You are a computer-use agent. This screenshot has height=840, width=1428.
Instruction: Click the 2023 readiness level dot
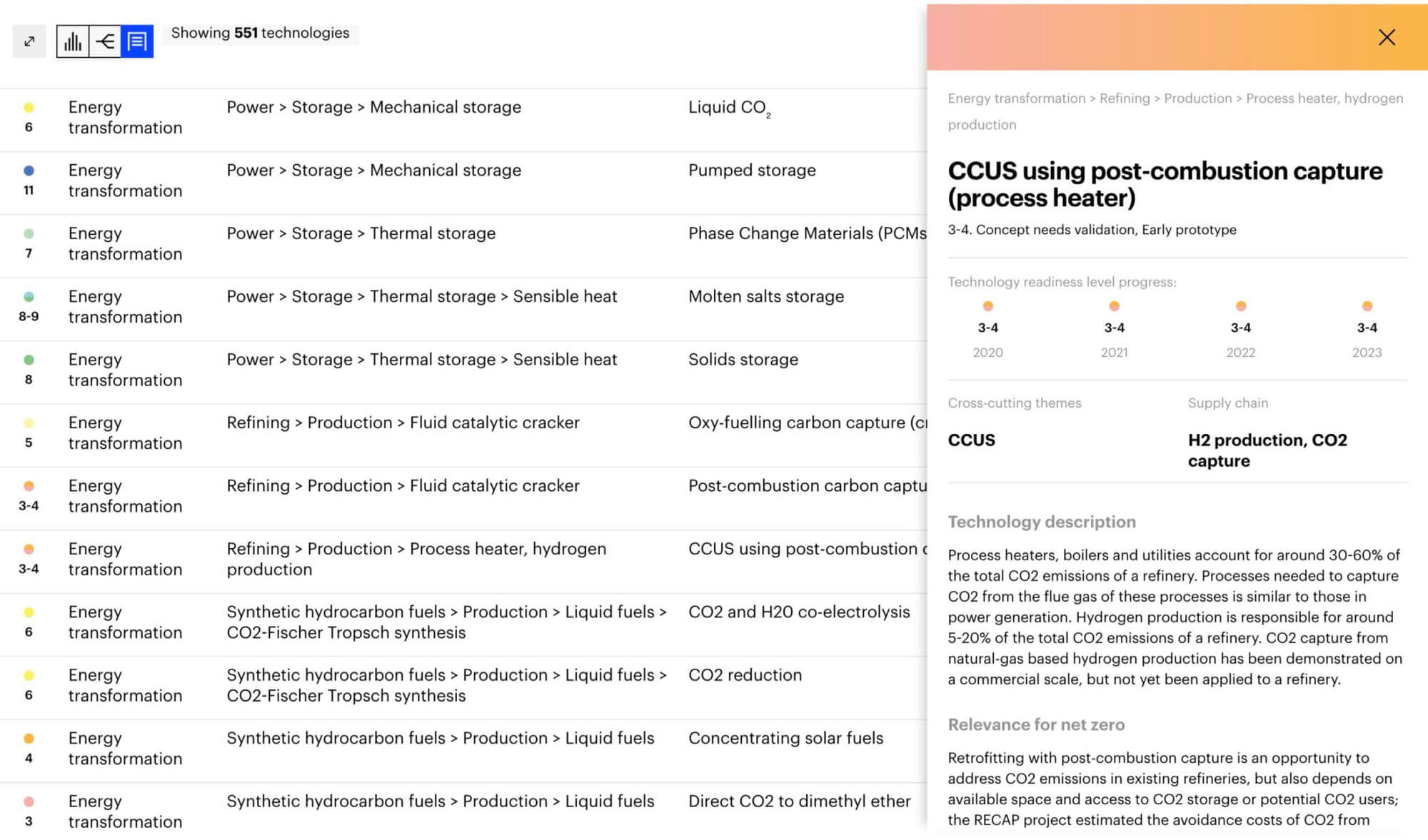tap(1367, 306)
